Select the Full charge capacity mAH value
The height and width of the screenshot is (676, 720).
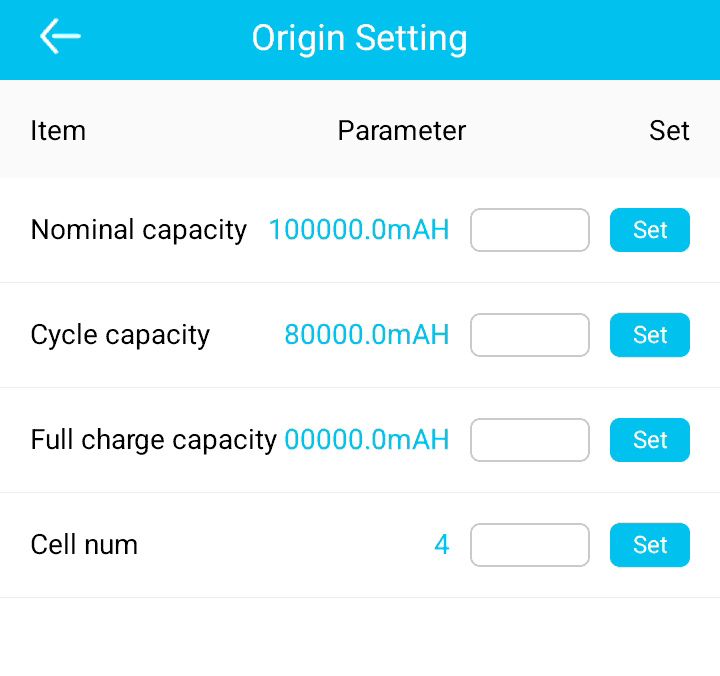[x=367, y=440]
